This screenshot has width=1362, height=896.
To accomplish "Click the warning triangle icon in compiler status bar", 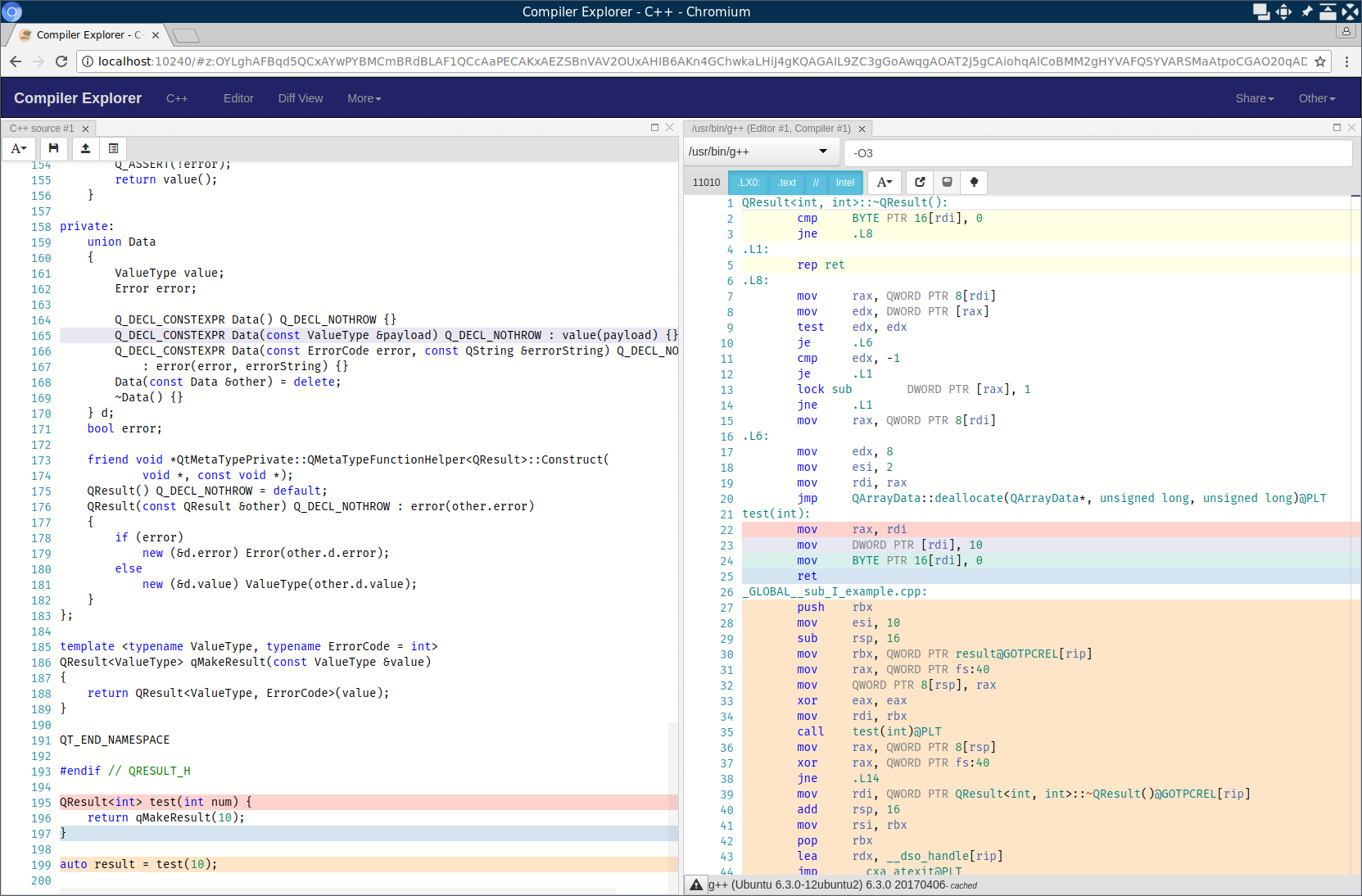I will pos(696,885).
